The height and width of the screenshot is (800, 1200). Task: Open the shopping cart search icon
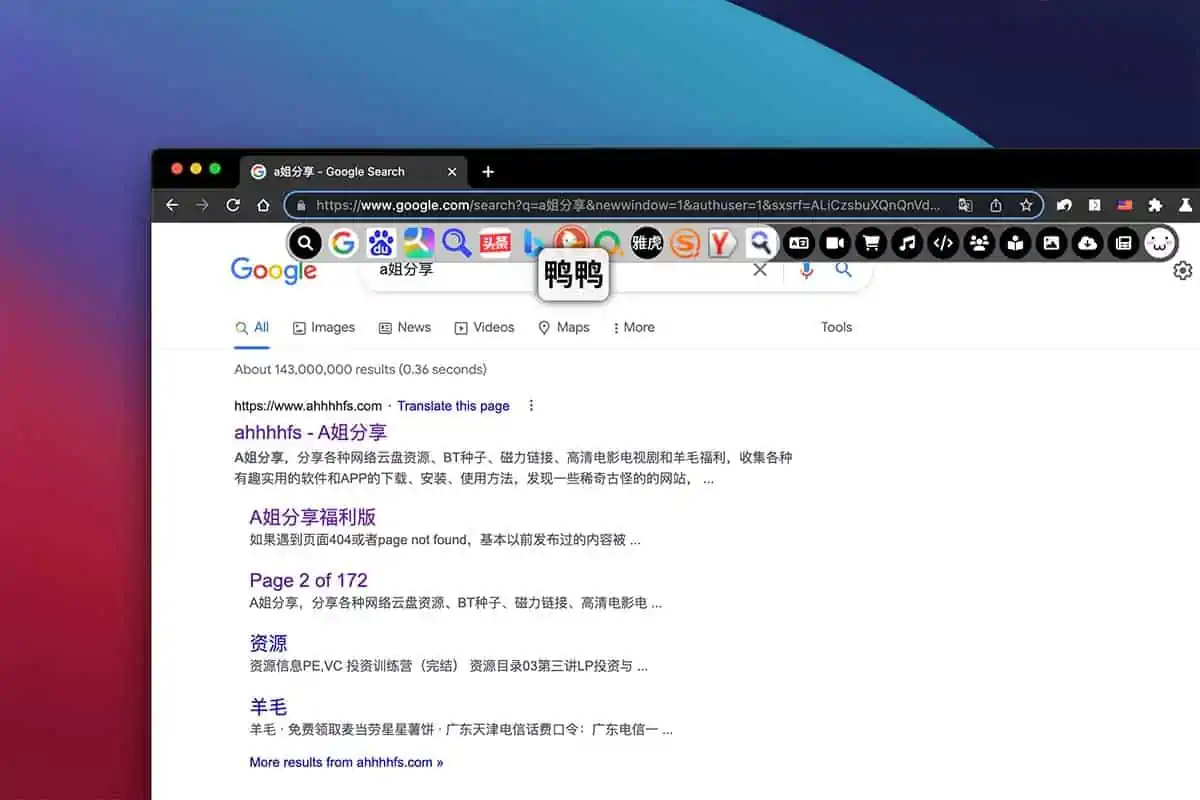pos(869,243)
